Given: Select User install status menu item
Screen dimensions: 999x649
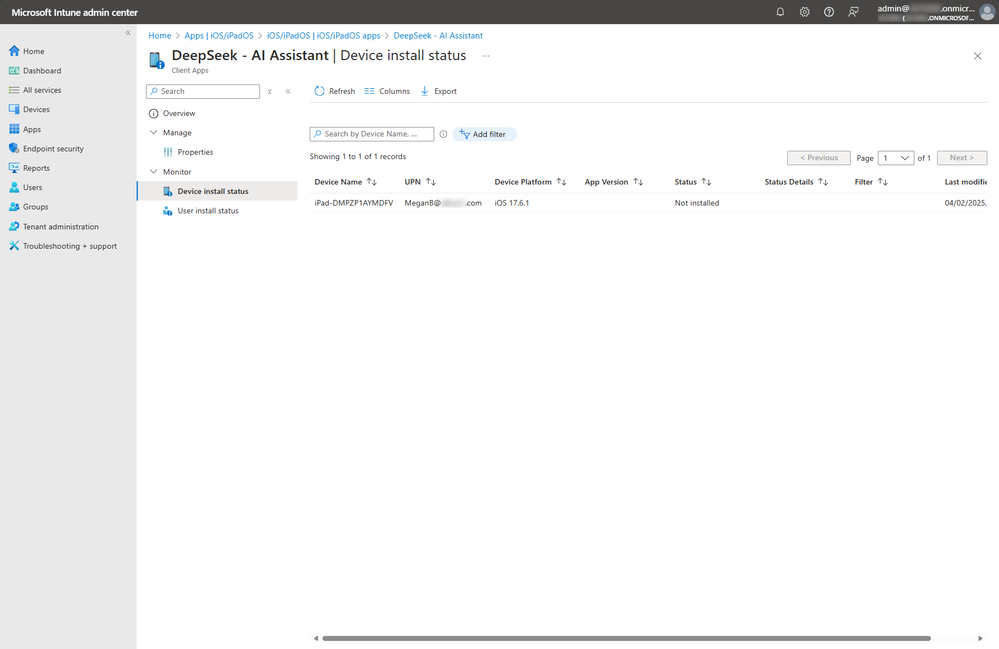Looking at the screenshot, I should point(208,211).
